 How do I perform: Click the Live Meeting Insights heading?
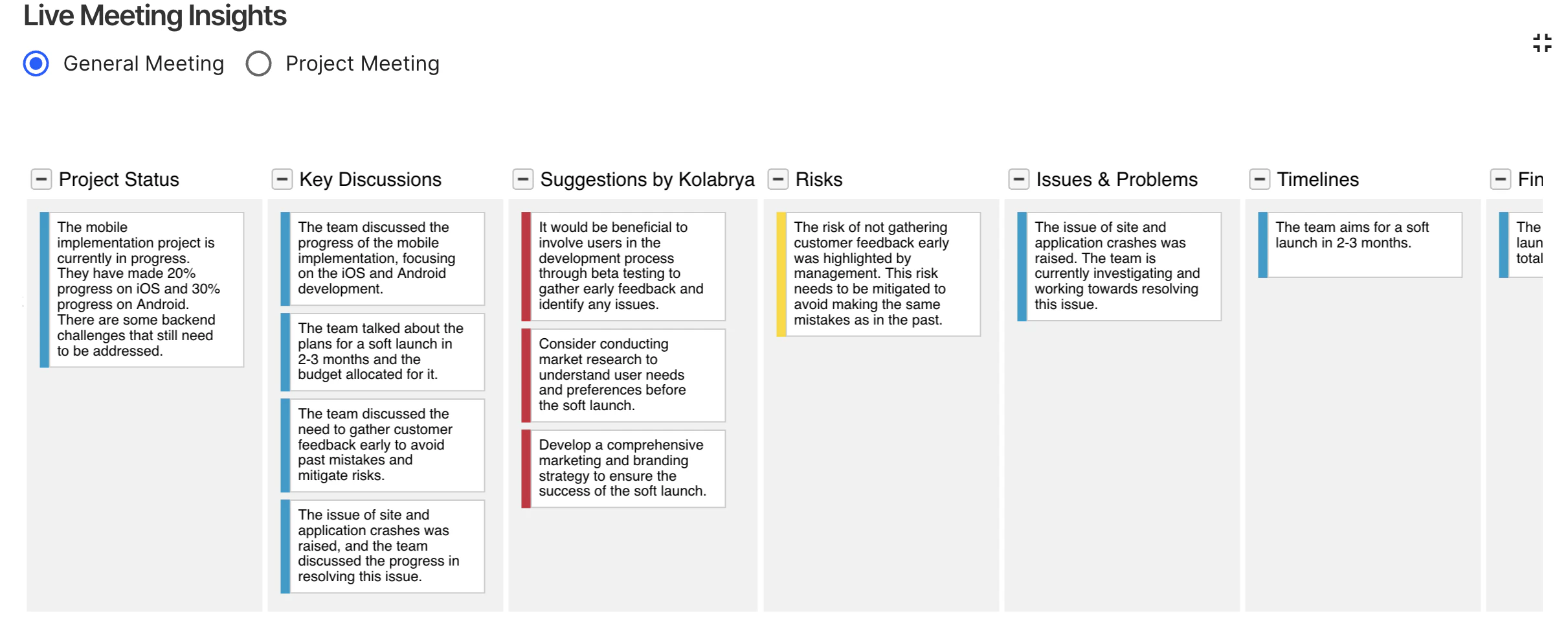pos(155,16)
